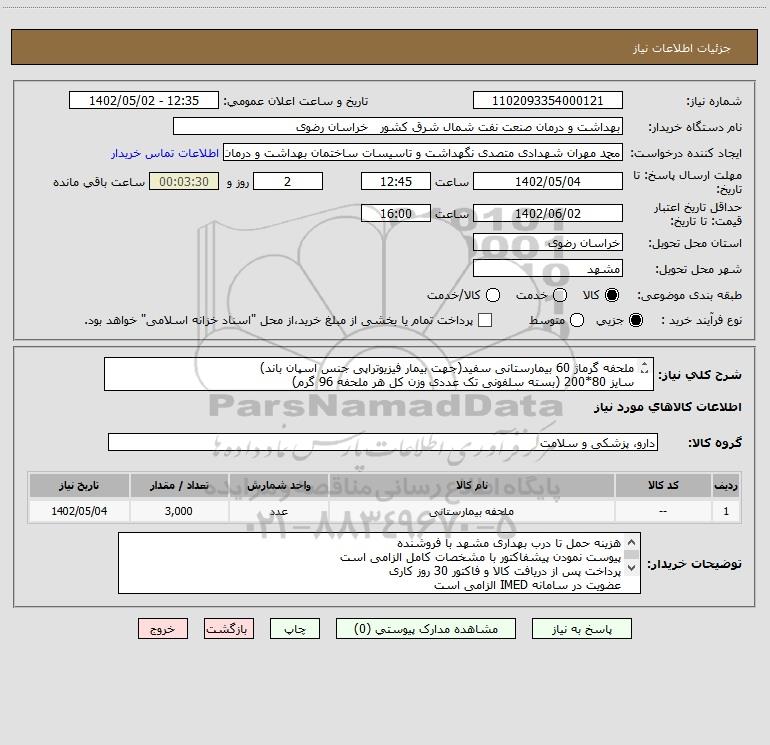Select the متوسط purchase type radio
770x745 pixels.
(577, 321)
